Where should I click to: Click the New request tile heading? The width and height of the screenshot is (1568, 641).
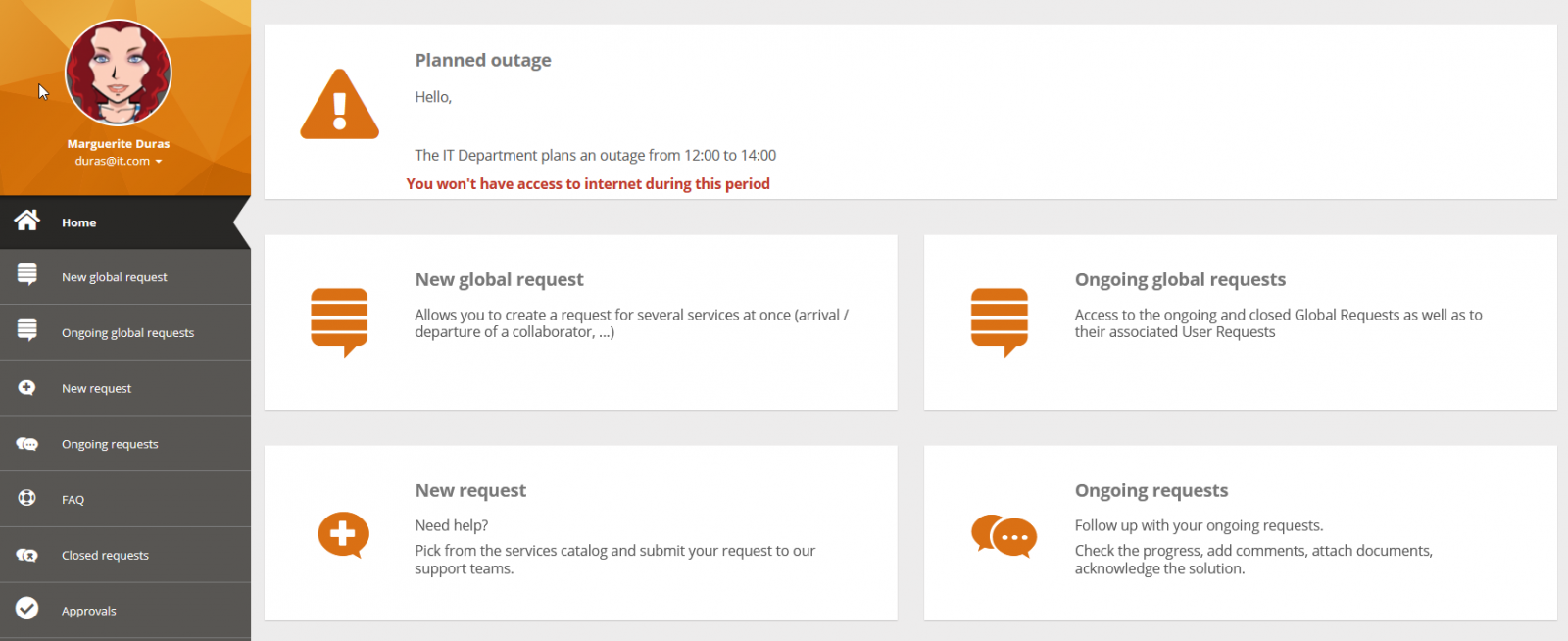pos(470,490)
